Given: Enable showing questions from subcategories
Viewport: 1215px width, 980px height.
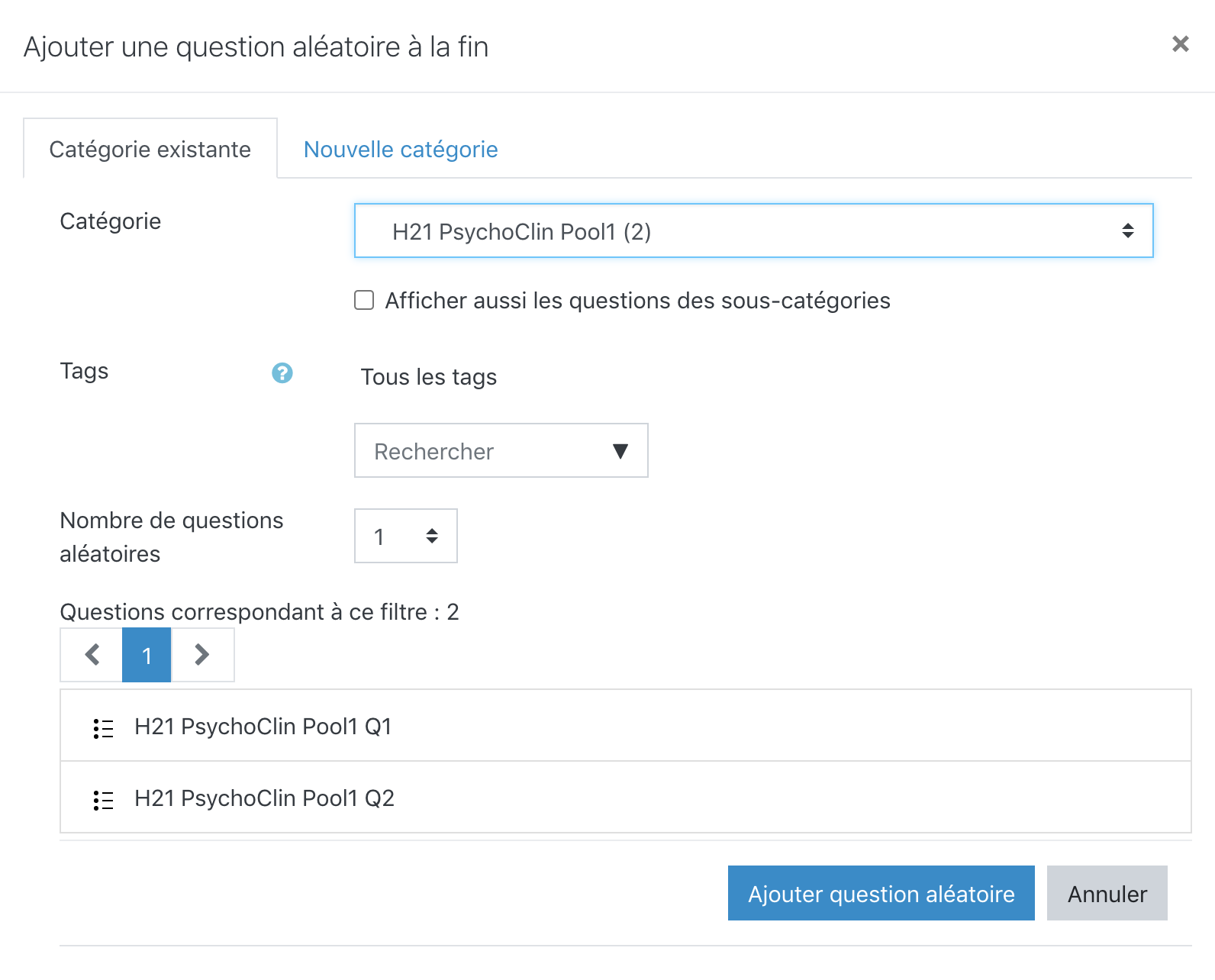Looking at the screenshot, I should pyautogui.click(x=364, y=301).
